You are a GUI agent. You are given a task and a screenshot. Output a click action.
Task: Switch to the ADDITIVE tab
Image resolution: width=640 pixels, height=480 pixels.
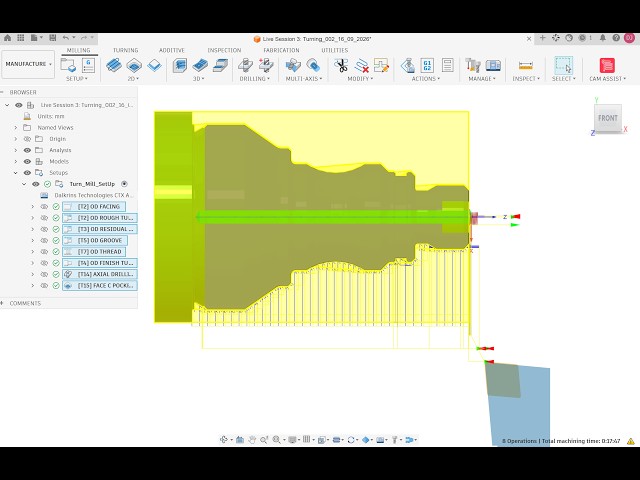tap(172, 50)
